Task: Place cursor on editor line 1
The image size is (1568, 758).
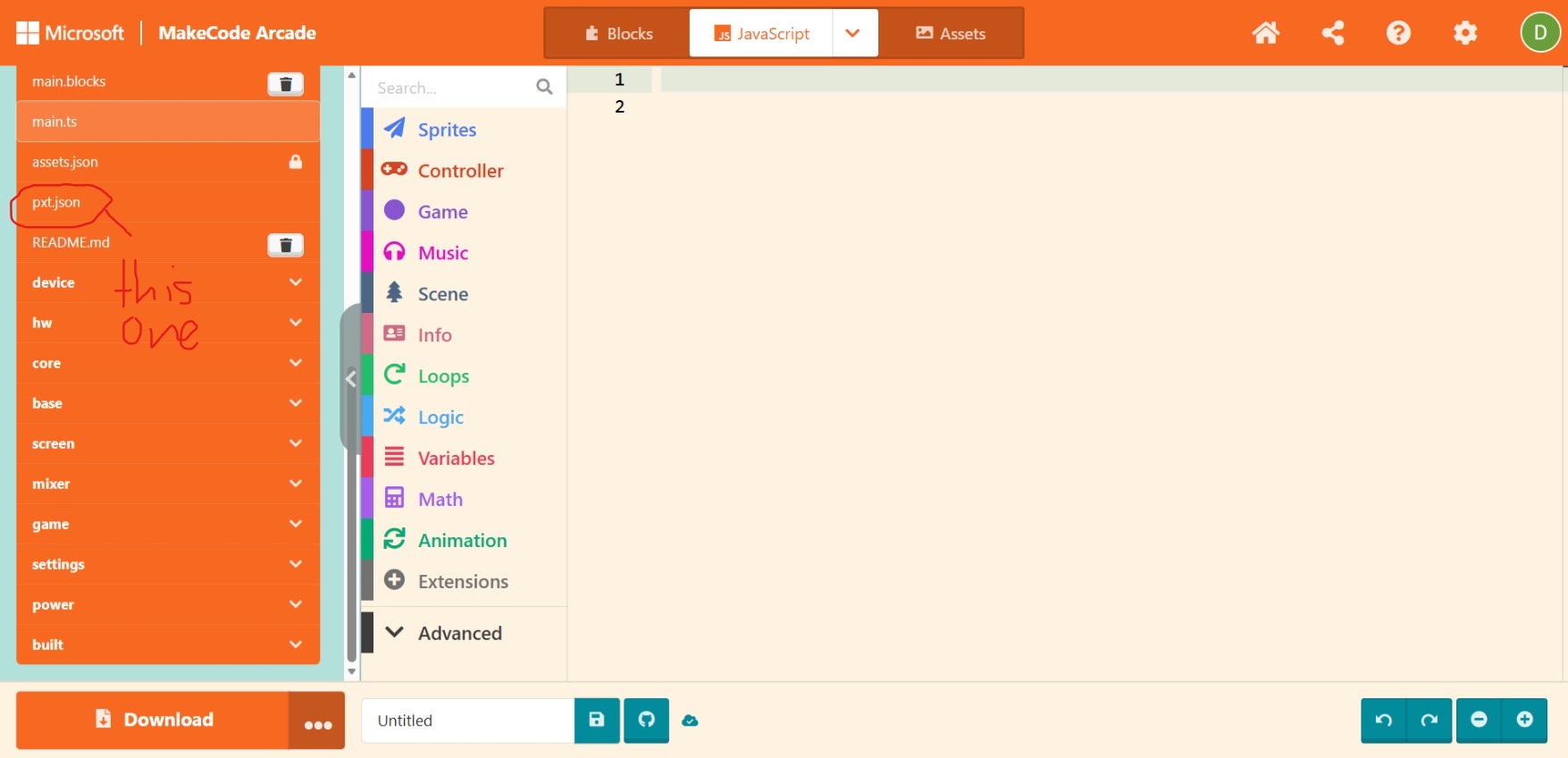Action: (1112, 80)
